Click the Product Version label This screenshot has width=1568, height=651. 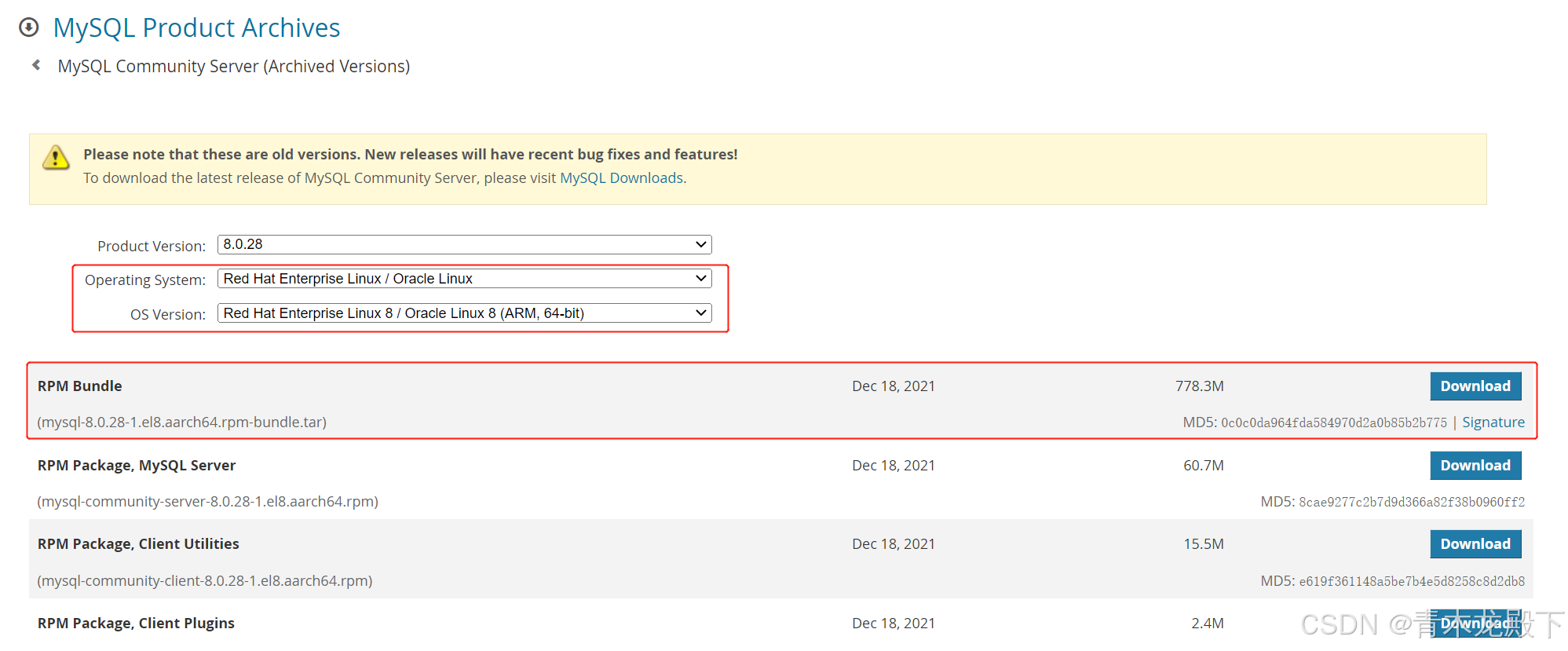[x=152, y=247]
